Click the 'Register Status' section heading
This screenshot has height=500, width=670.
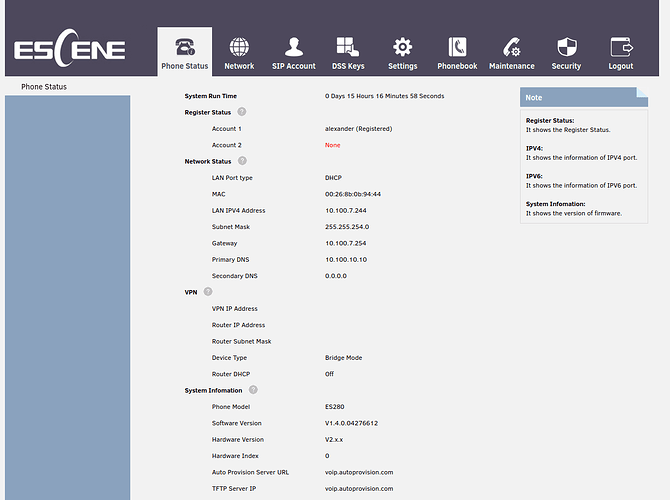(208, 112)
